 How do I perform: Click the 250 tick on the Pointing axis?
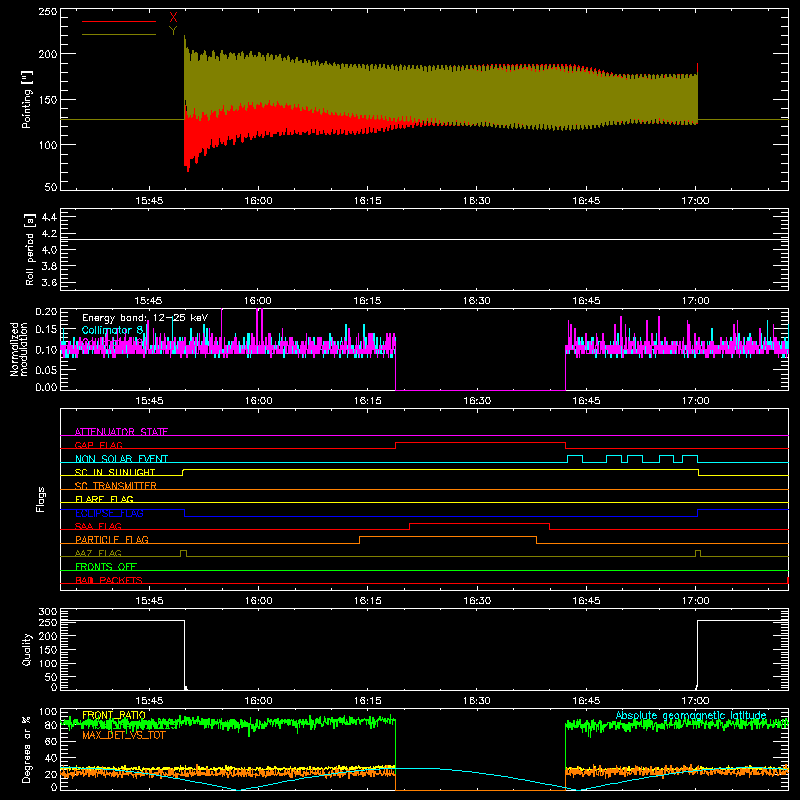(47, 11)
